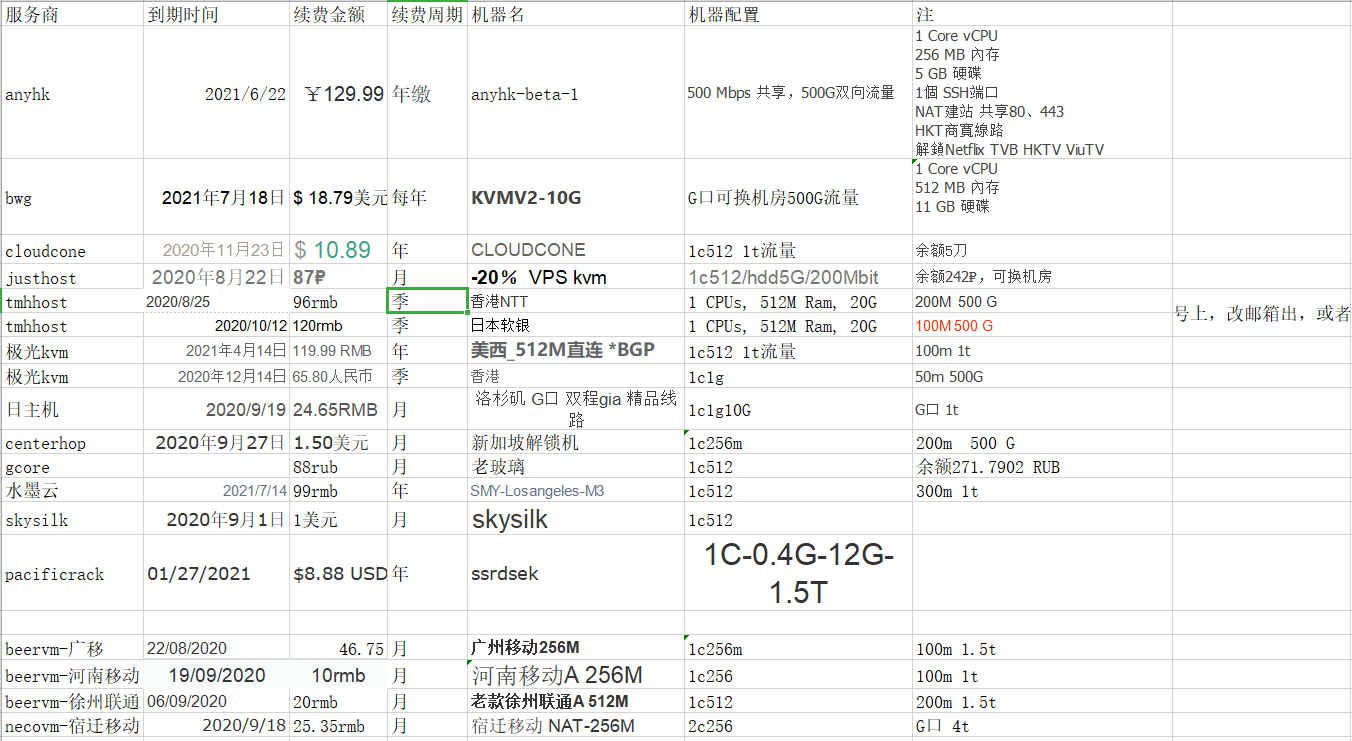Viewport: 1352px width, 741px height.
Task: Click the 2020/8/25 date cell
Action: click(217, 301)
